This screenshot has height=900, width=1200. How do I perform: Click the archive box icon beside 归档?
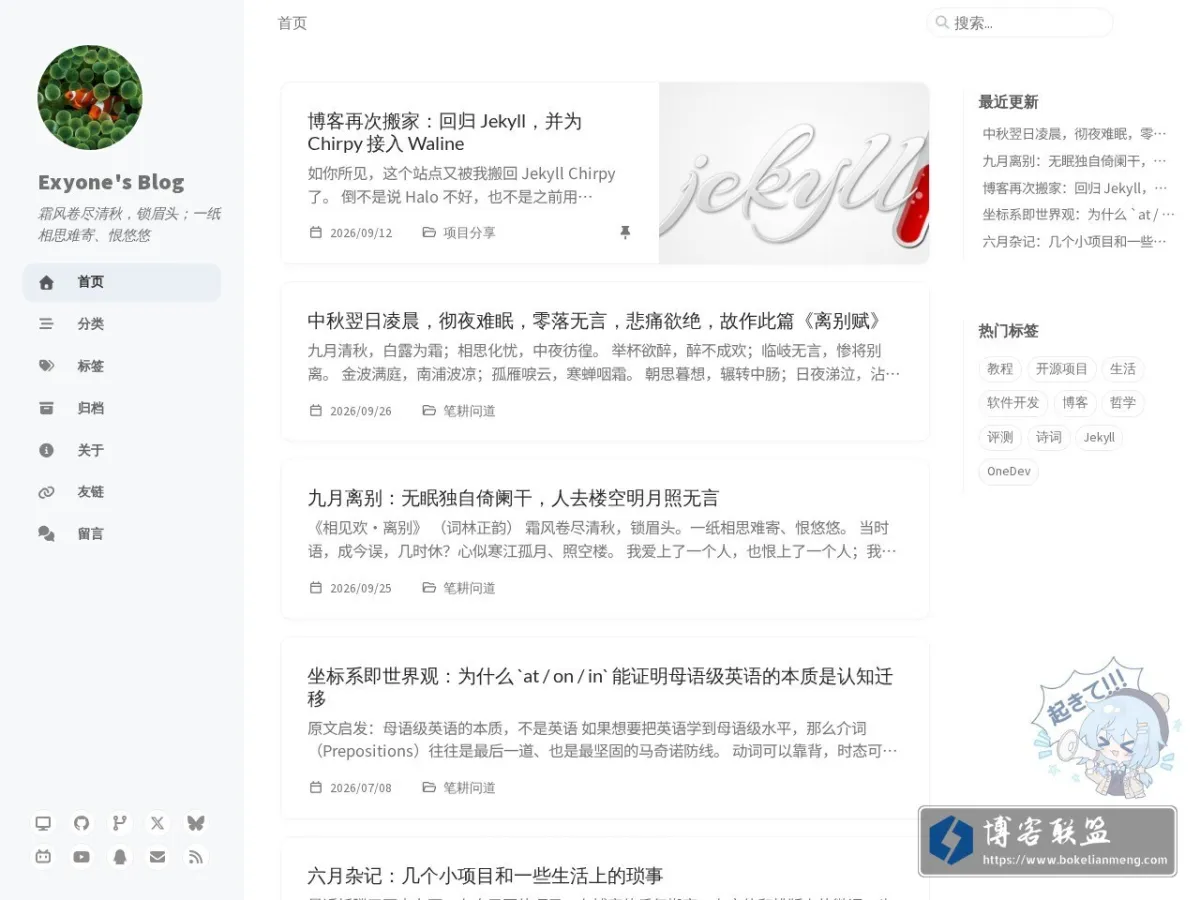(x=46, y=408)
